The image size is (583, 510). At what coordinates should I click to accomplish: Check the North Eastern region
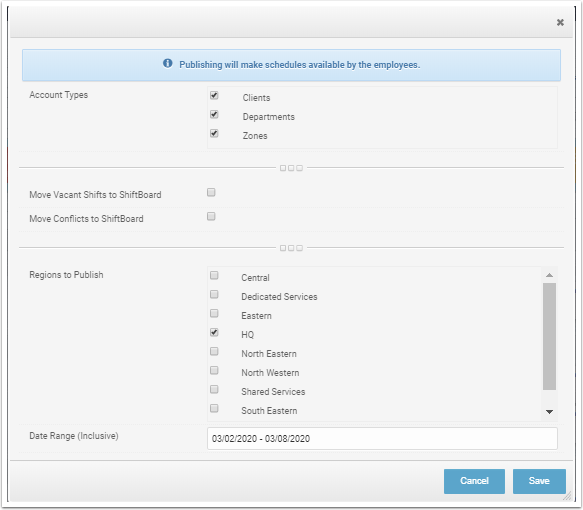pos(214,351)
